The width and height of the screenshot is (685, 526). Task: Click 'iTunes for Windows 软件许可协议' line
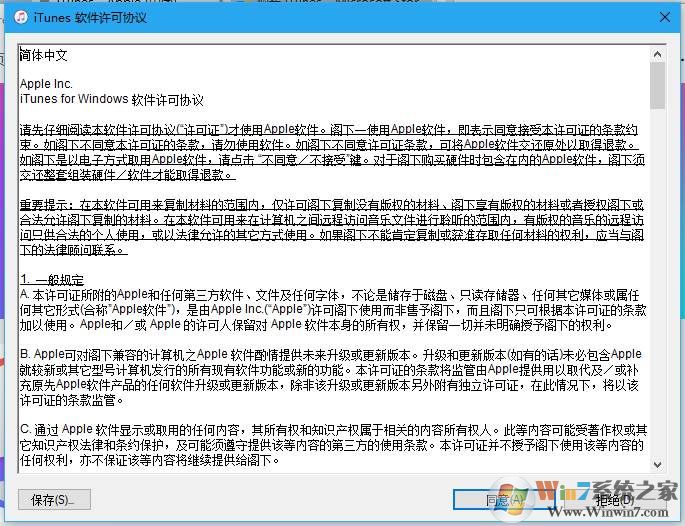[111, 99]
